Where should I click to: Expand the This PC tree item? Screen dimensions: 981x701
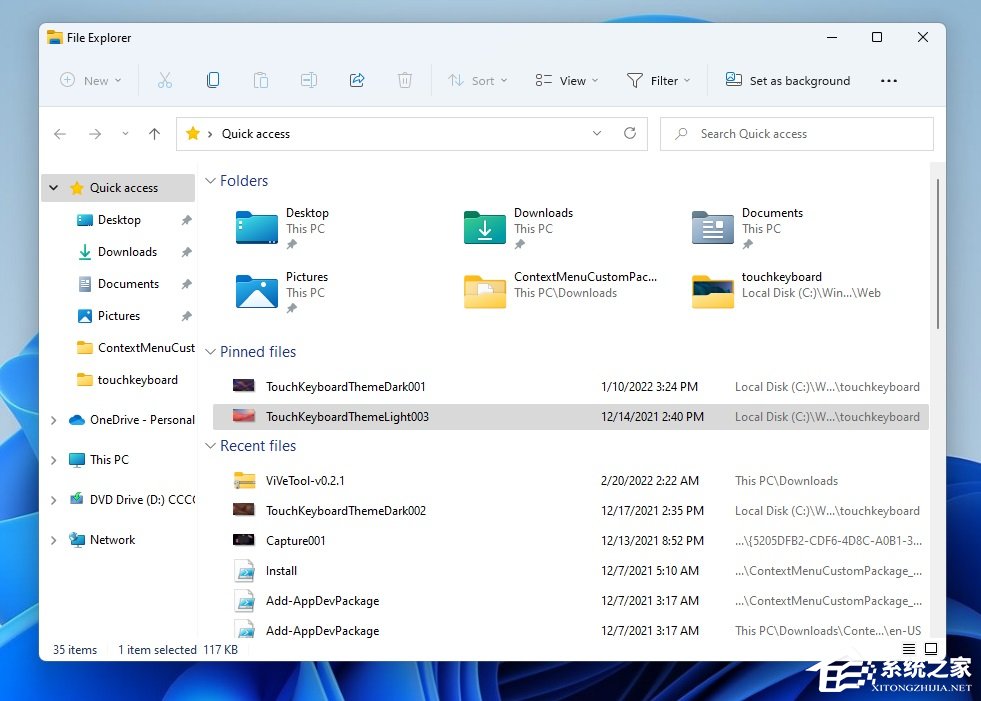point(53,459)
